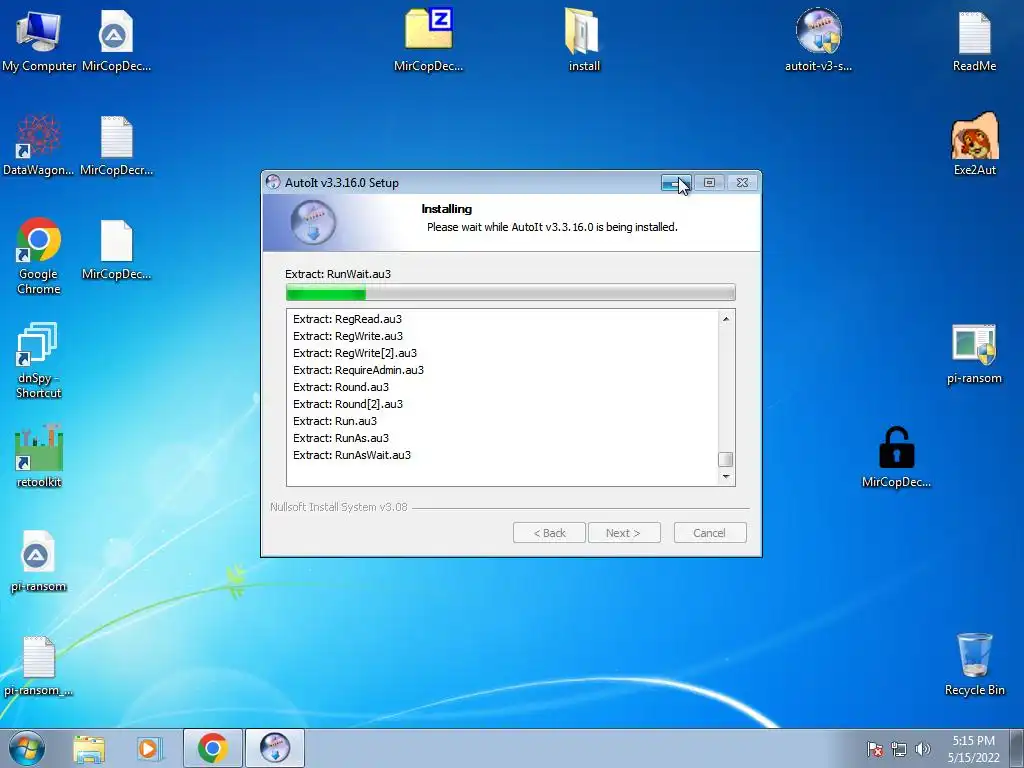Open the MirCopDec zipped folder icon
1024x768 pixels.
click(x=428, y=40)
